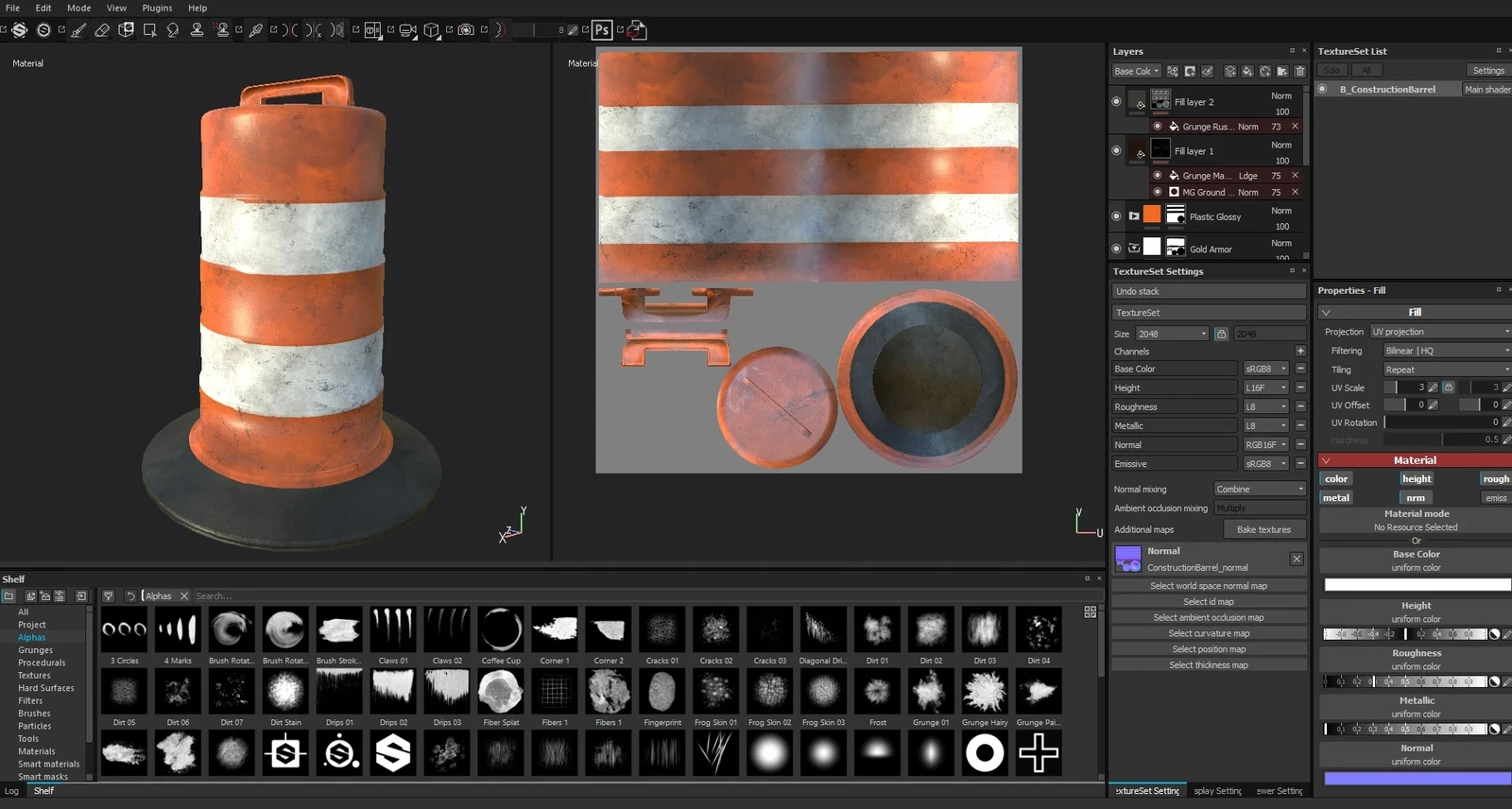The height and width of the screenshot is (809, 1512).
Task: Click the Bake textures button
Action: coord(1263,529)
